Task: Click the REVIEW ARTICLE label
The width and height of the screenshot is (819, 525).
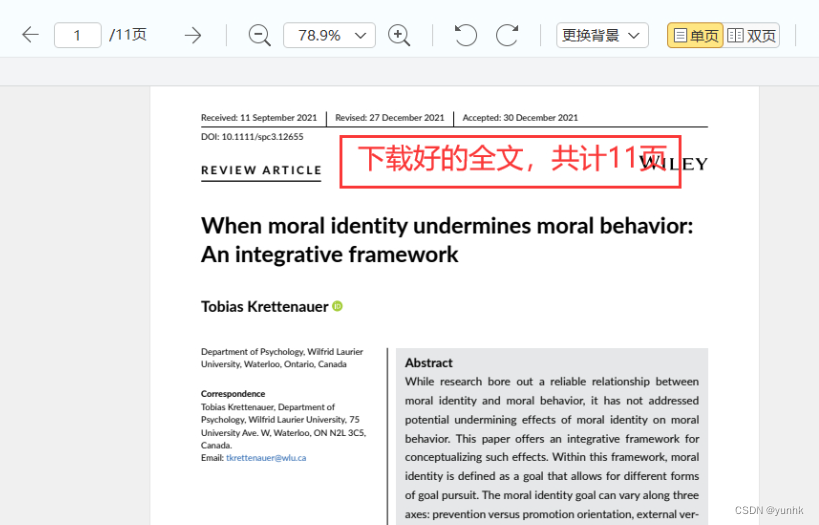Action: [261, 170]
